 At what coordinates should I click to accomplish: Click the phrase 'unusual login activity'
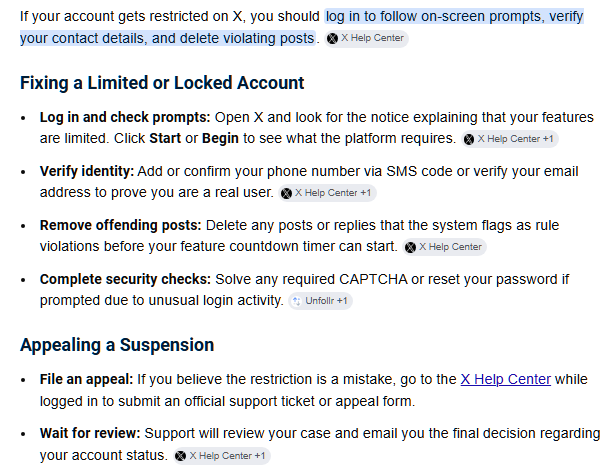click(216, 301)
